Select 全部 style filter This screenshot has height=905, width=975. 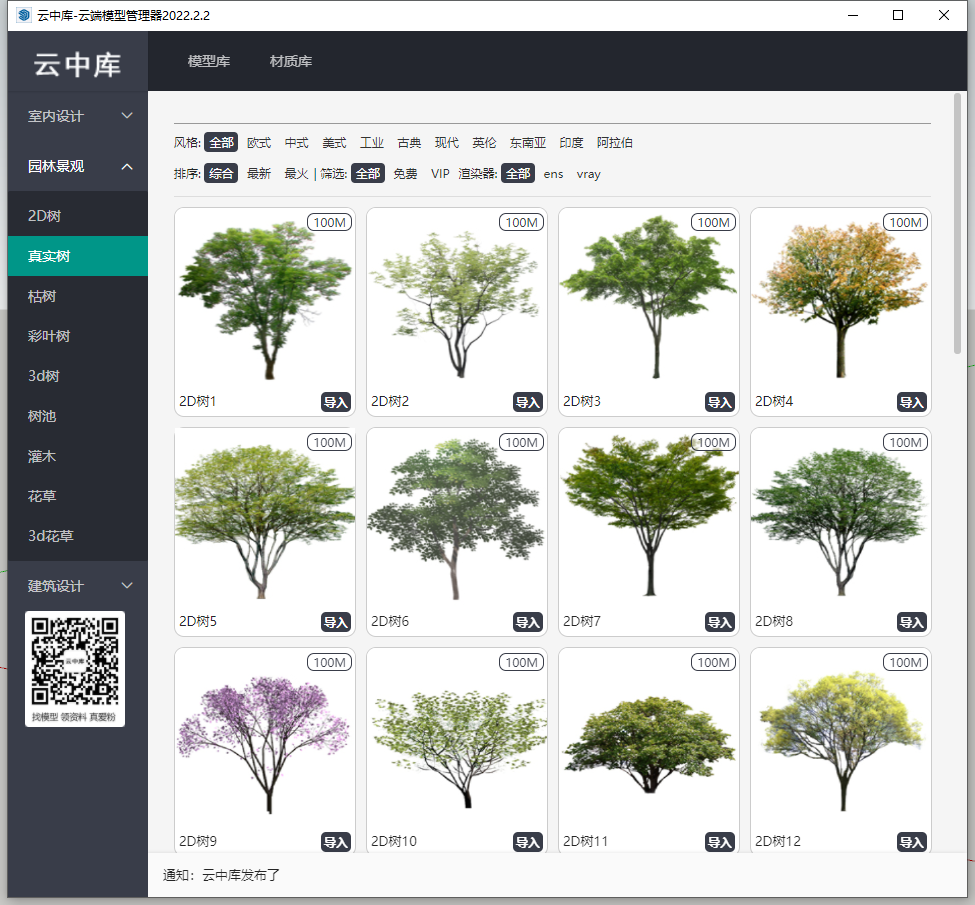[x=221, y=142]
